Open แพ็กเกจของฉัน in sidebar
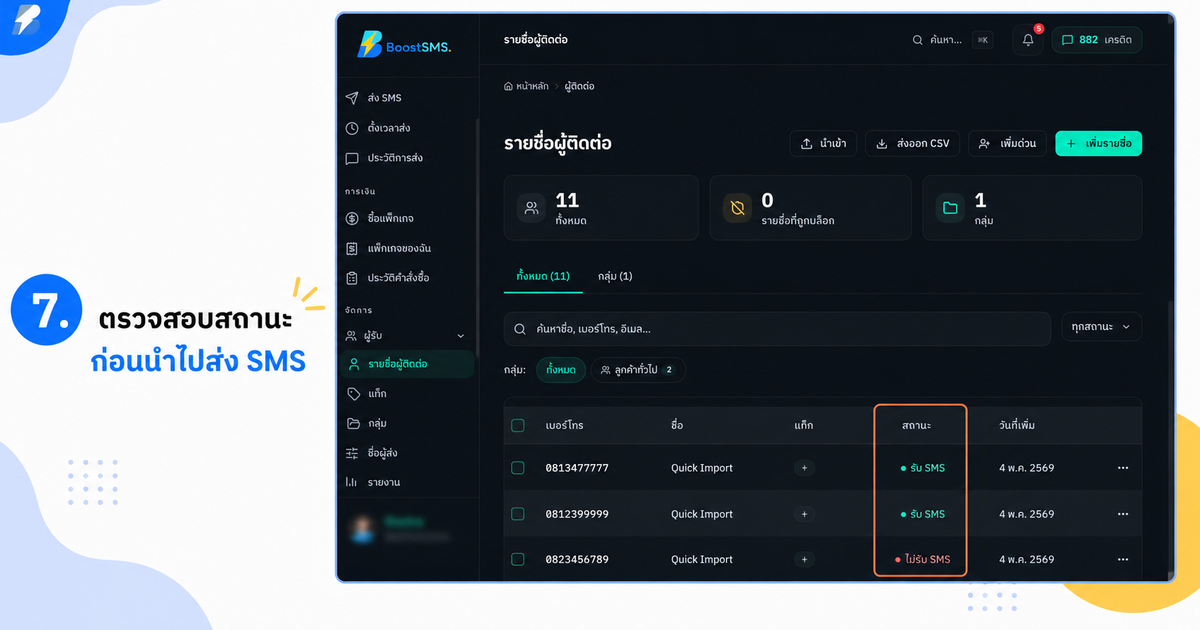The image size is (1200, 630). coord(387,248)
